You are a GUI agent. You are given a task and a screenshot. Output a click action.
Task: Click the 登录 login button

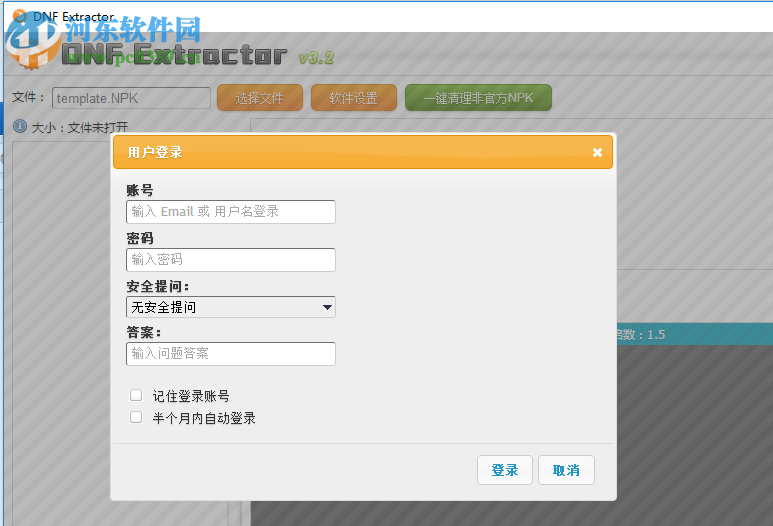point(504,470)
